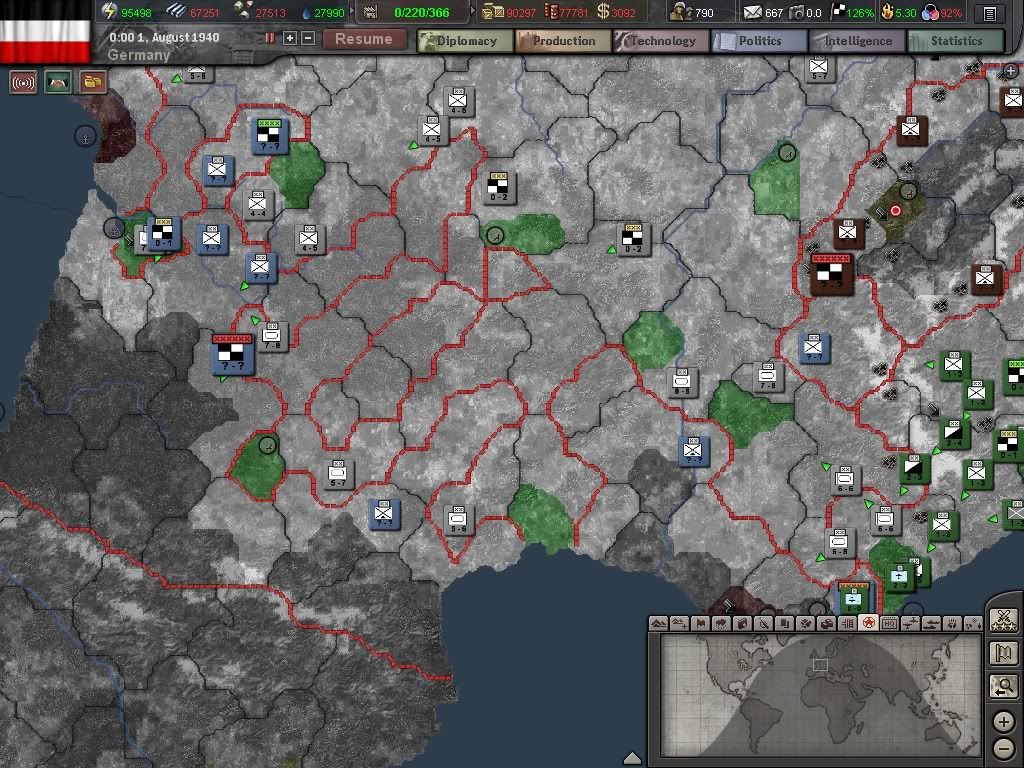Select the warship naval map mode icon
Viewport: 1024px width, 768px height.
point(933,624)
